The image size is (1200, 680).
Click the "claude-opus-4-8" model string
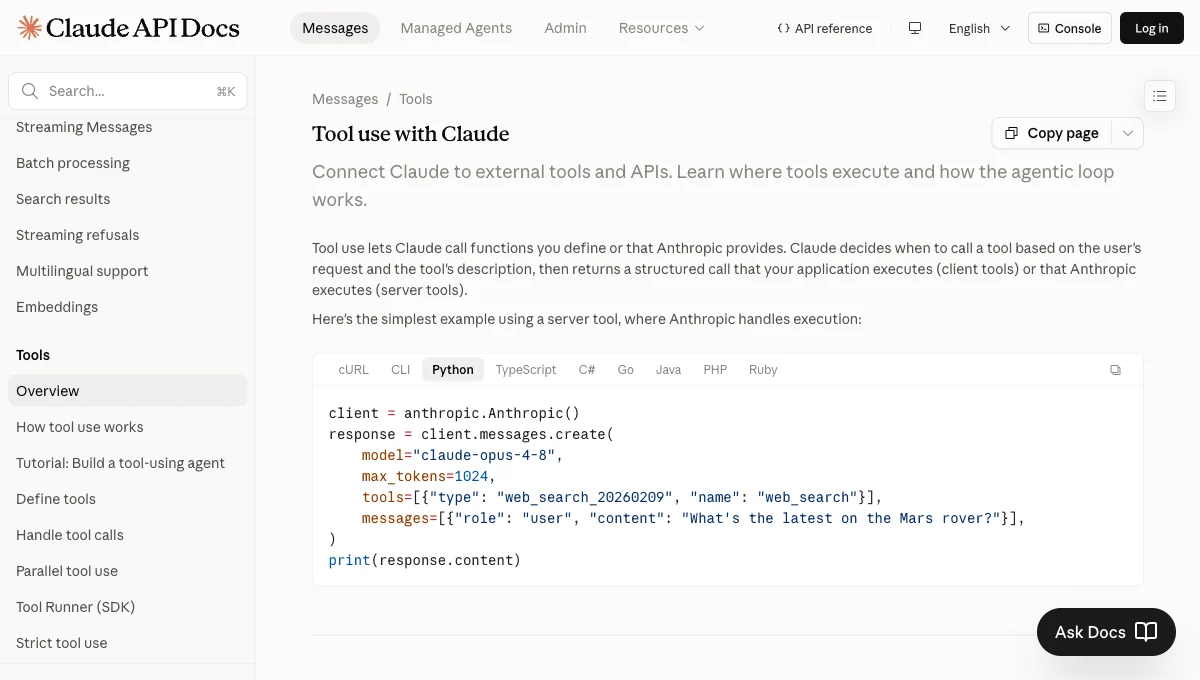[x=484, y=455]
